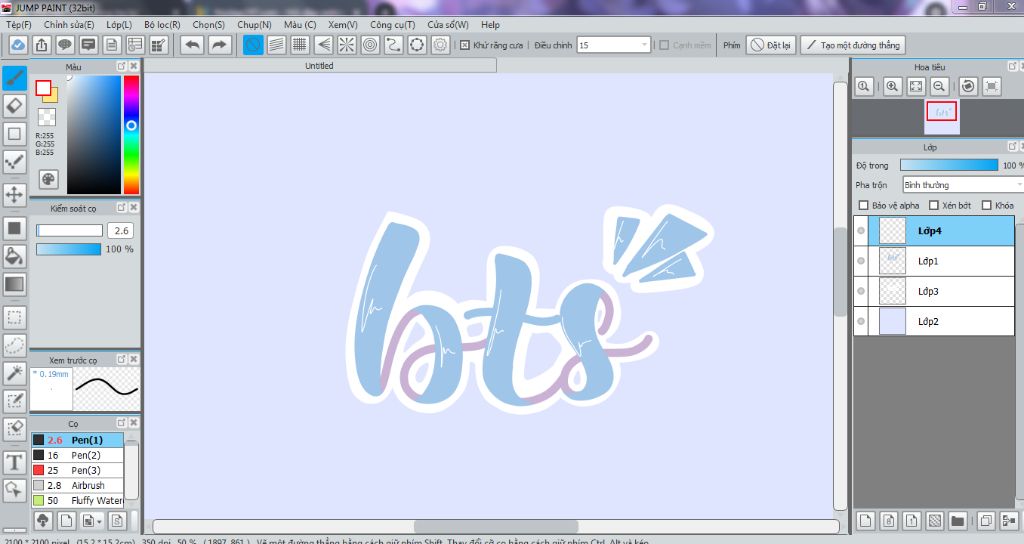Select the filled rectangle tool
Image resolution: width=1024 pixels, height=544 pixels.
coord(14,229)
